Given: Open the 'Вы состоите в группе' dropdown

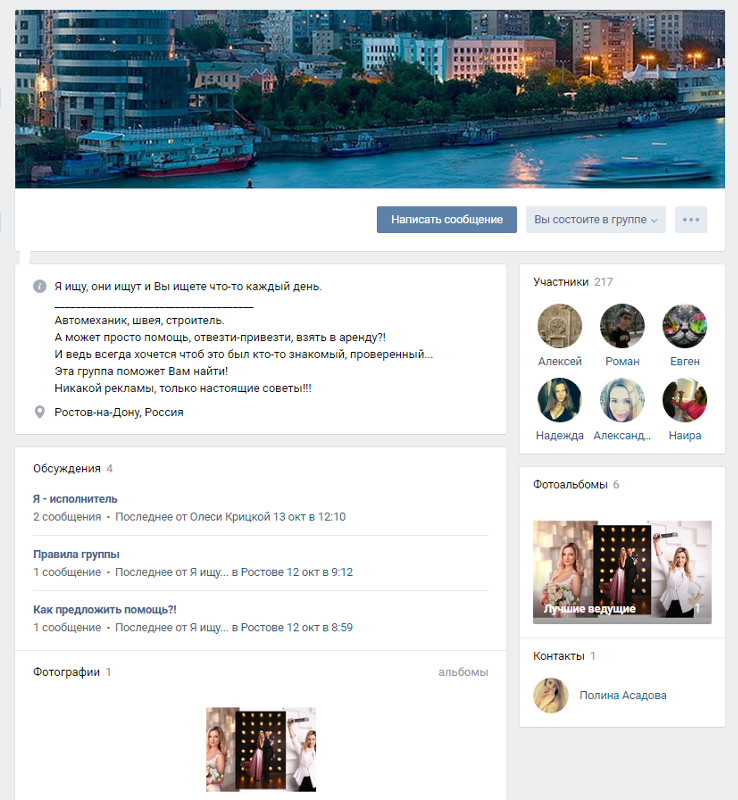Looking at the screenshot, I should point(596,219).
